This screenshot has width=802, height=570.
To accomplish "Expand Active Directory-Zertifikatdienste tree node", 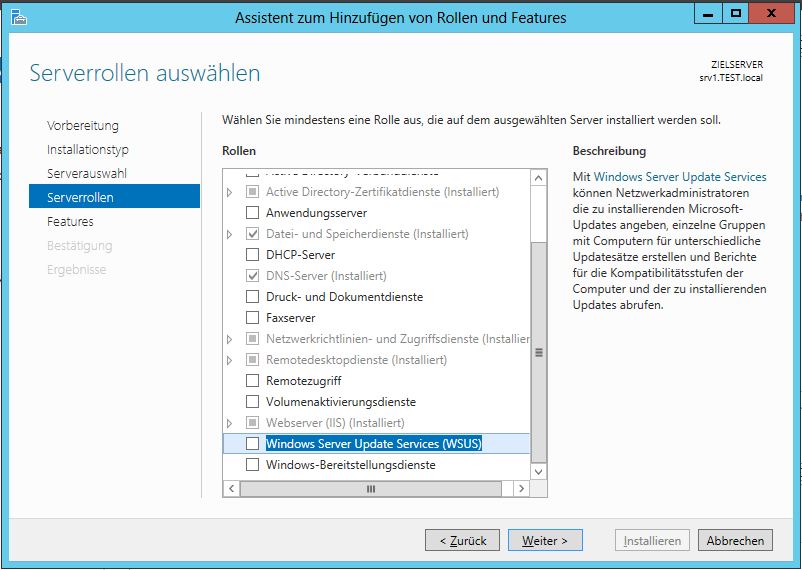I will (x=230, y=192).
